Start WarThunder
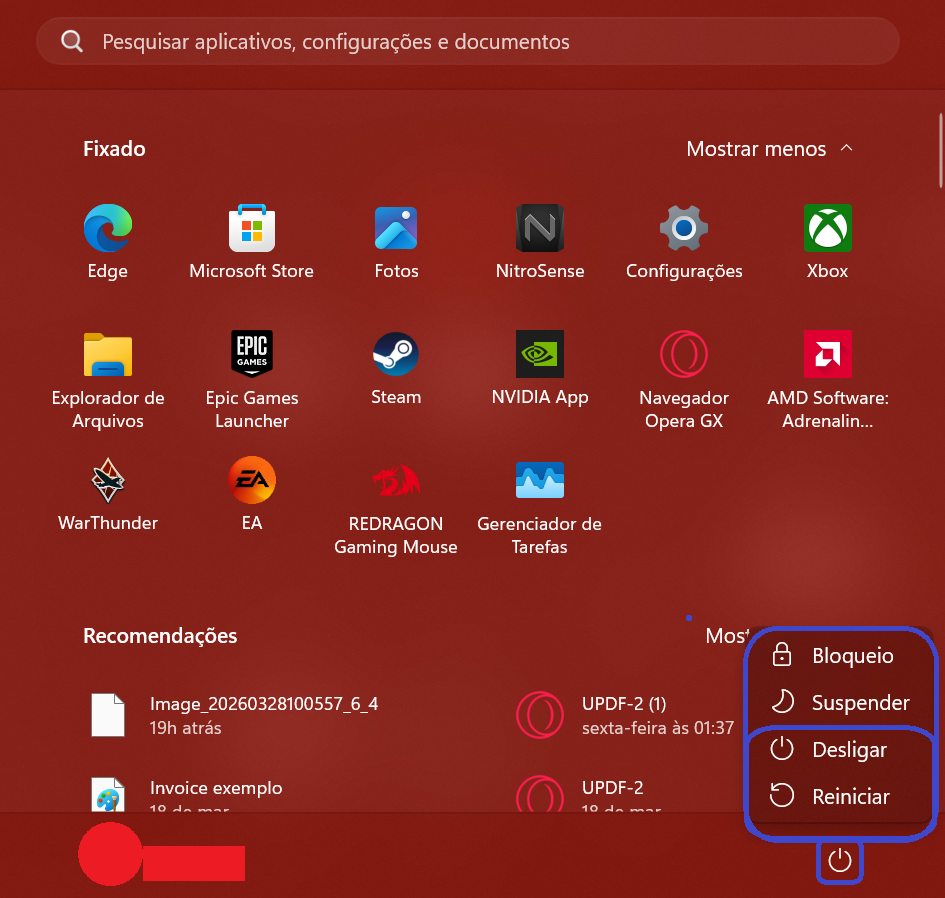This screenshot has width=945, height=898. (x=107, y=494)
